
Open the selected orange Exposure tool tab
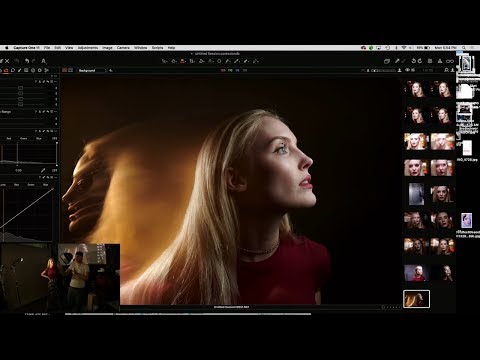pos(6,70)
